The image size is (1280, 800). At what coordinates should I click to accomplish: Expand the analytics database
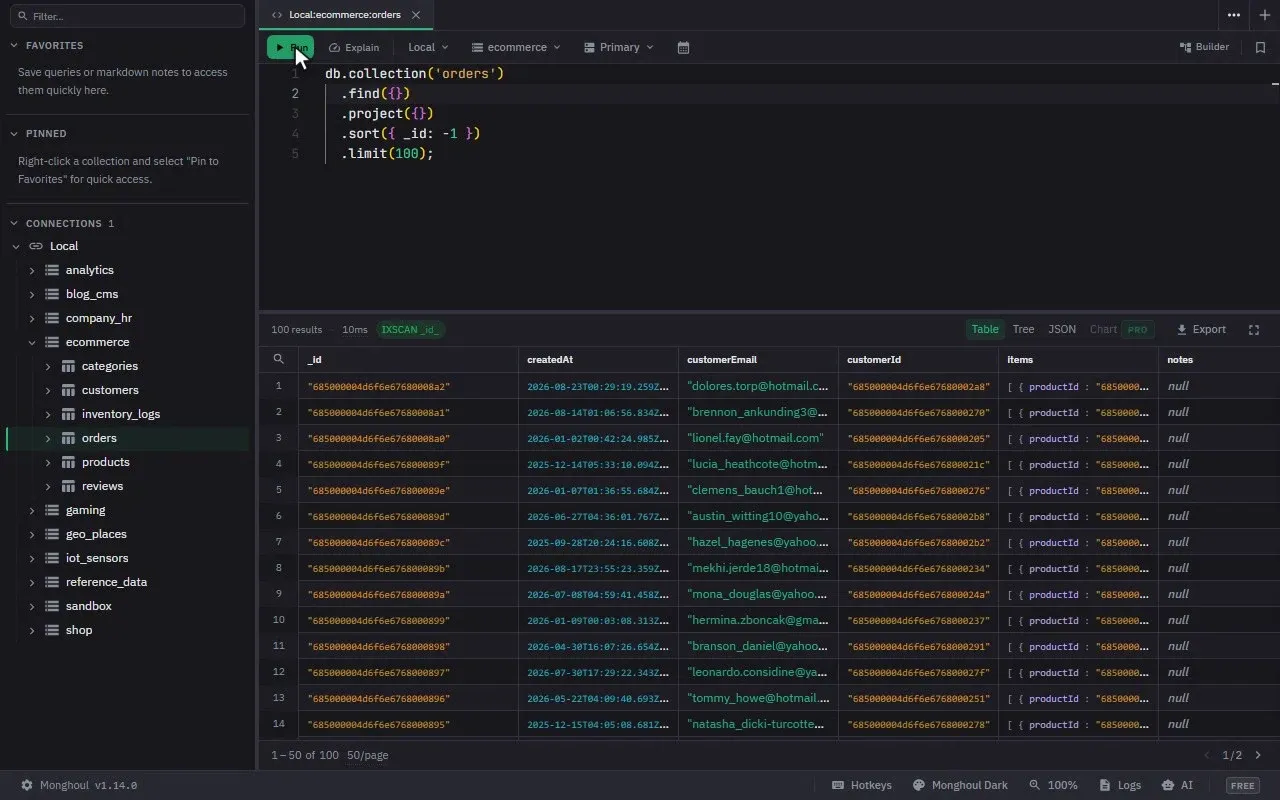32,270
